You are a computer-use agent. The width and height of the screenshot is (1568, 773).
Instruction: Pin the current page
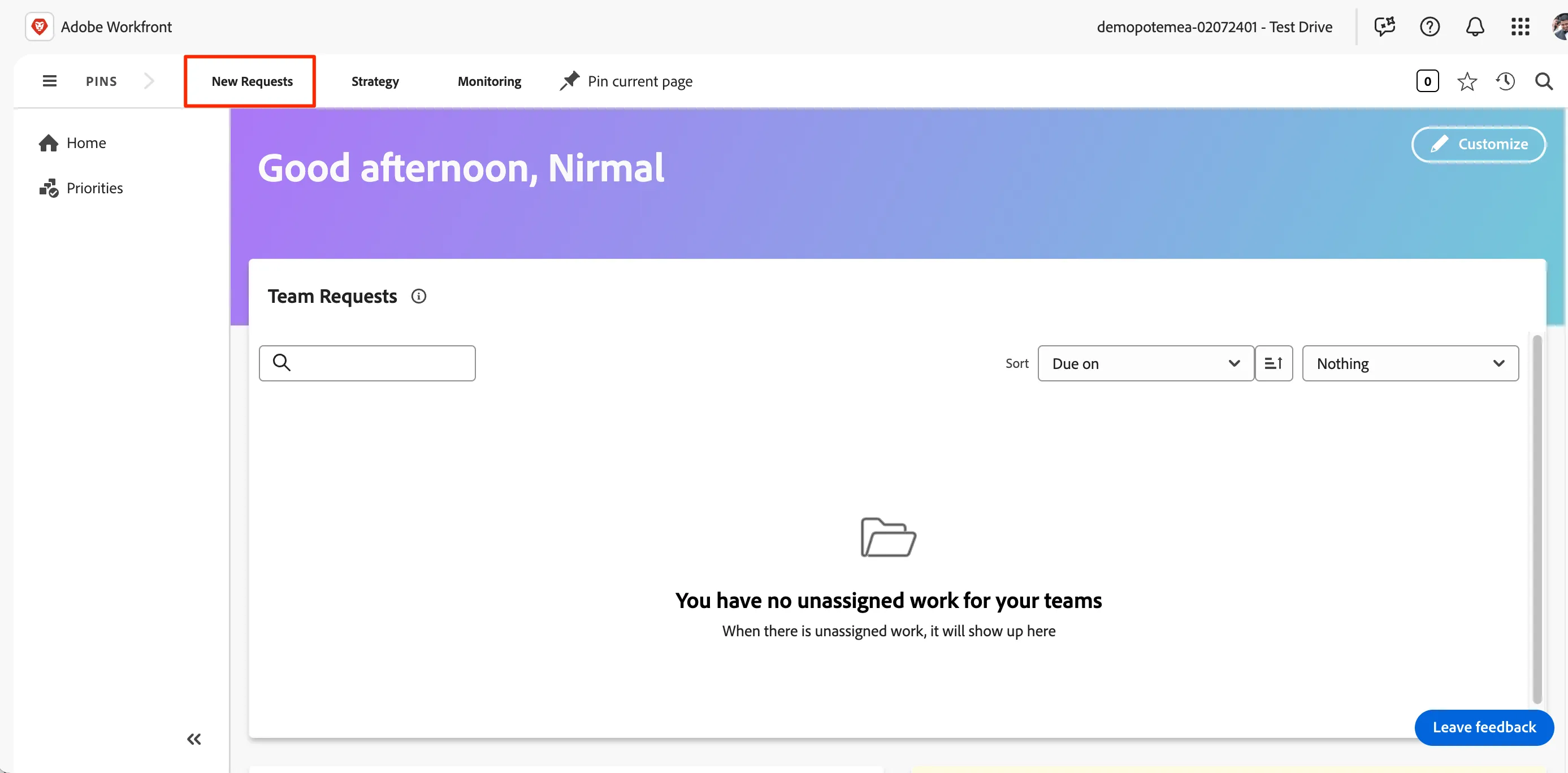[626, 81]
